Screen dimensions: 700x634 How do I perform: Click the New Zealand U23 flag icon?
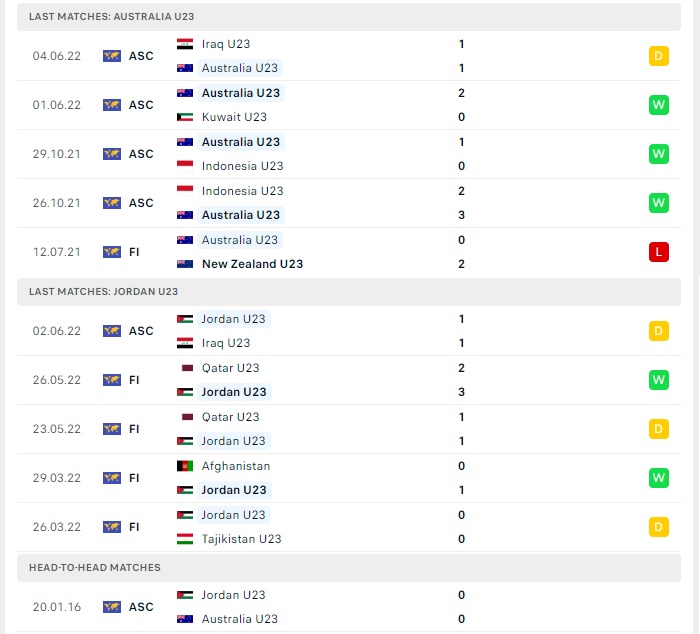[185, 264]
